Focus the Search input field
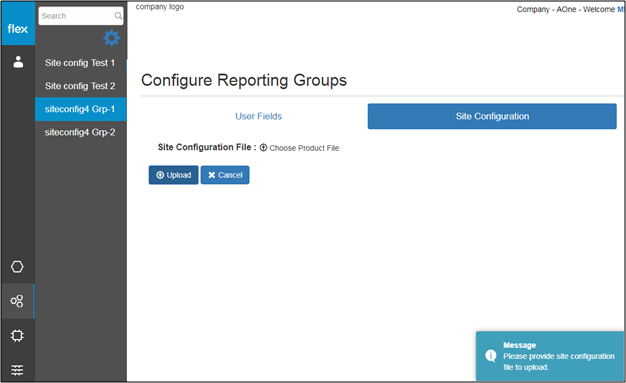The image size is (626, 383). [x=81, y=16]
